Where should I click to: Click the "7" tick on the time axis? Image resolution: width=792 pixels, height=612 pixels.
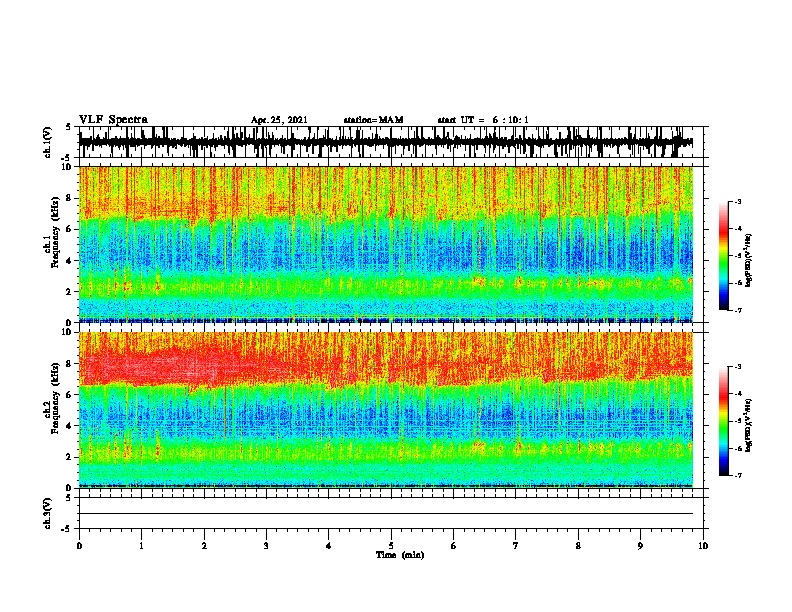point(516,546)
